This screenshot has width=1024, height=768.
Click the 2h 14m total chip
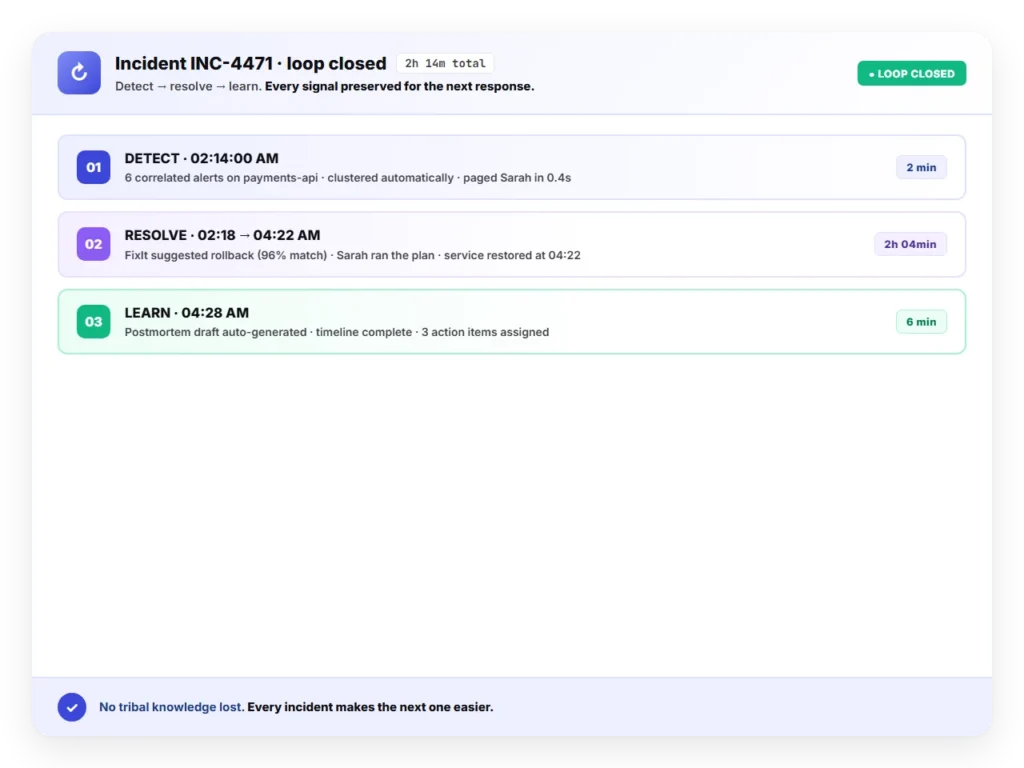tap(445, 63)
